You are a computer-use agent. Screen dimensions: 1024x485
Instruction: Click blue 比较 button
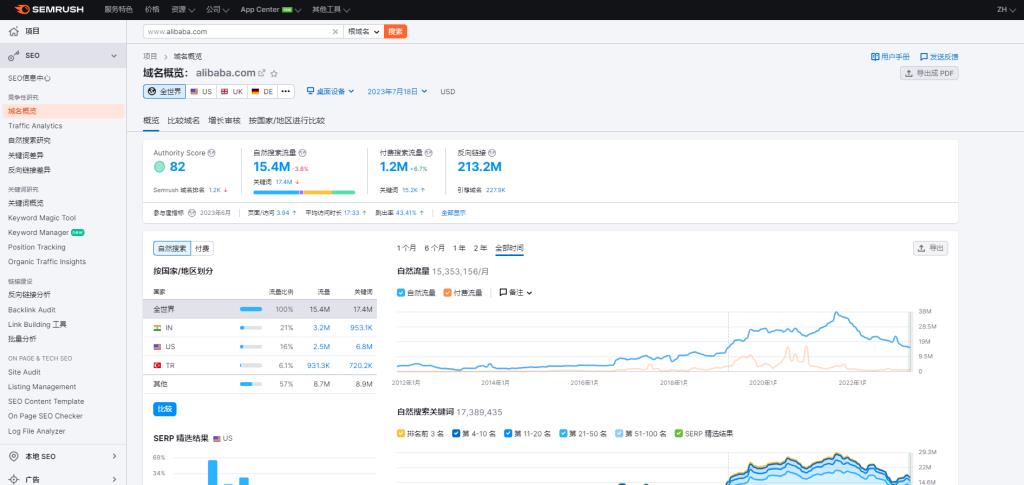click(x=165, y=409)
